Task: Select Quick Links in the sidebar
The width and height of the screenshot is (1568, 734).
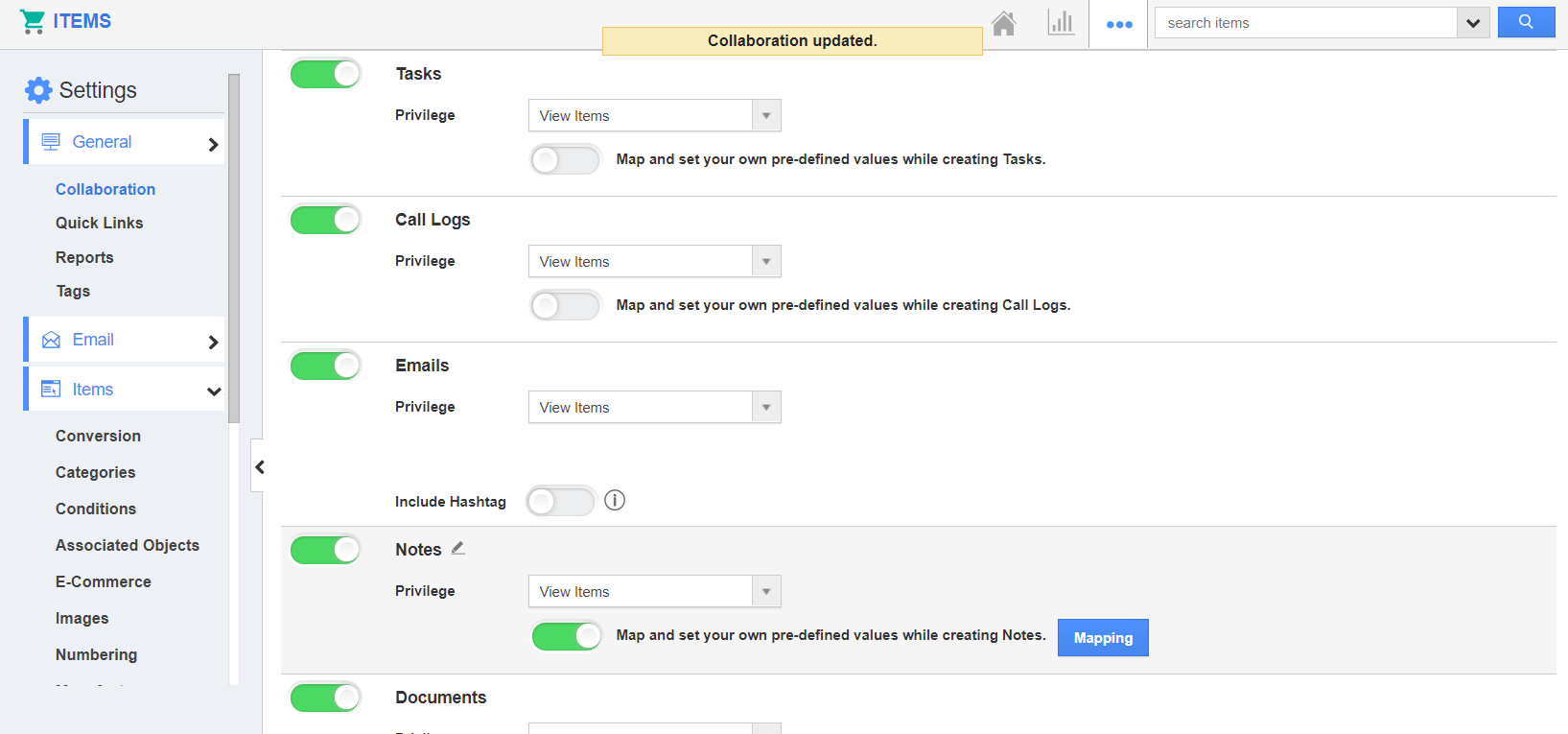Action: (99, 223)
